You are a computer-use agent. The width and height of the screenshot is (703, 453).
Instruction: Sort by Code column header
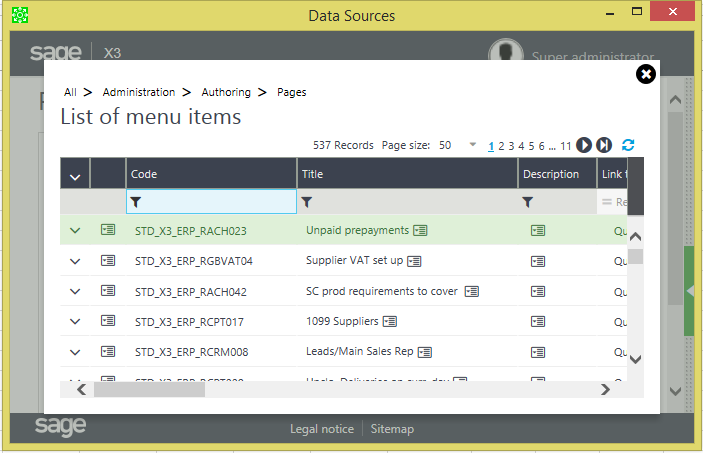(x=211, y=174)
